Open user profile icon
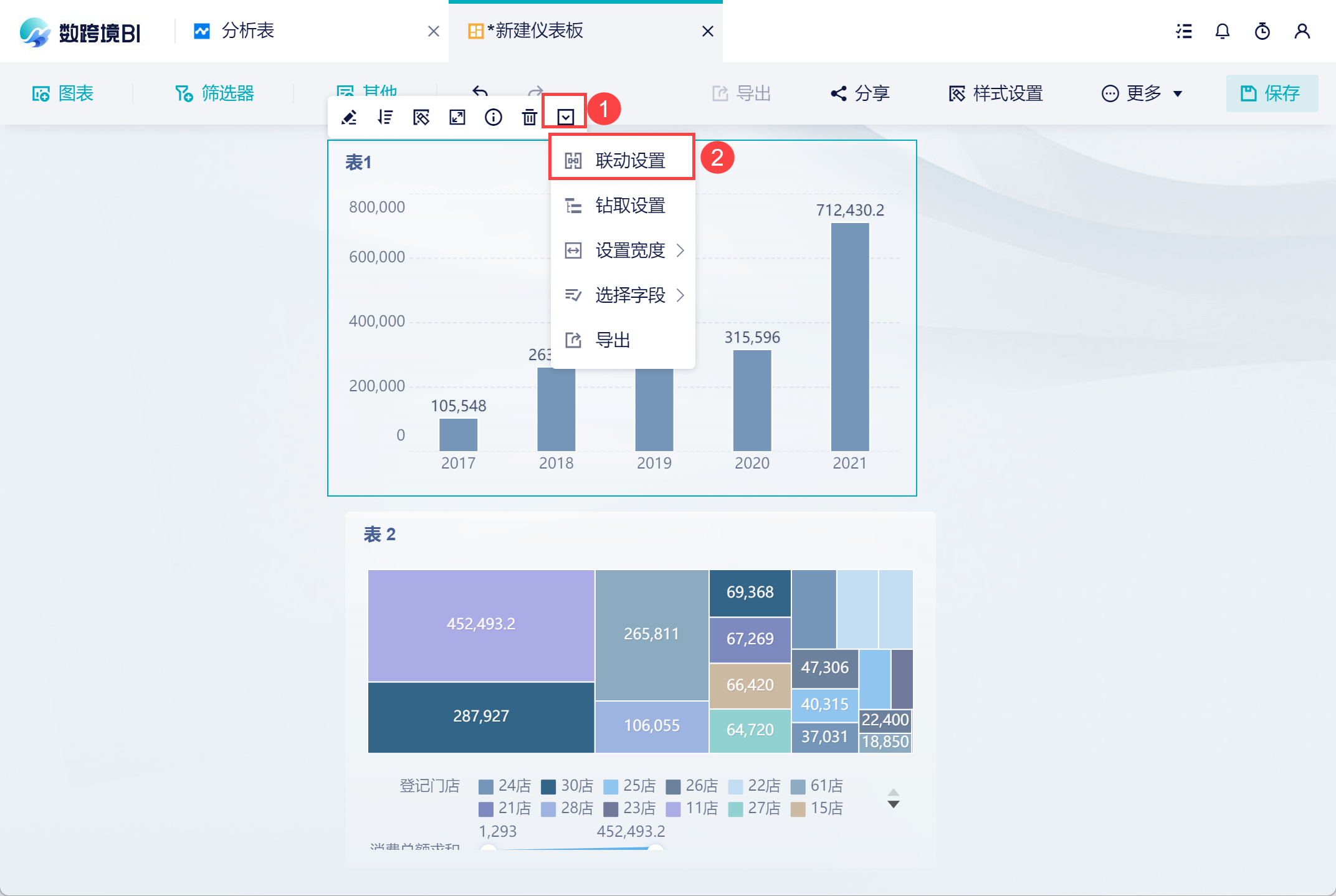The height and width of the screenshot is (896, 1336). pos(1302,31)
